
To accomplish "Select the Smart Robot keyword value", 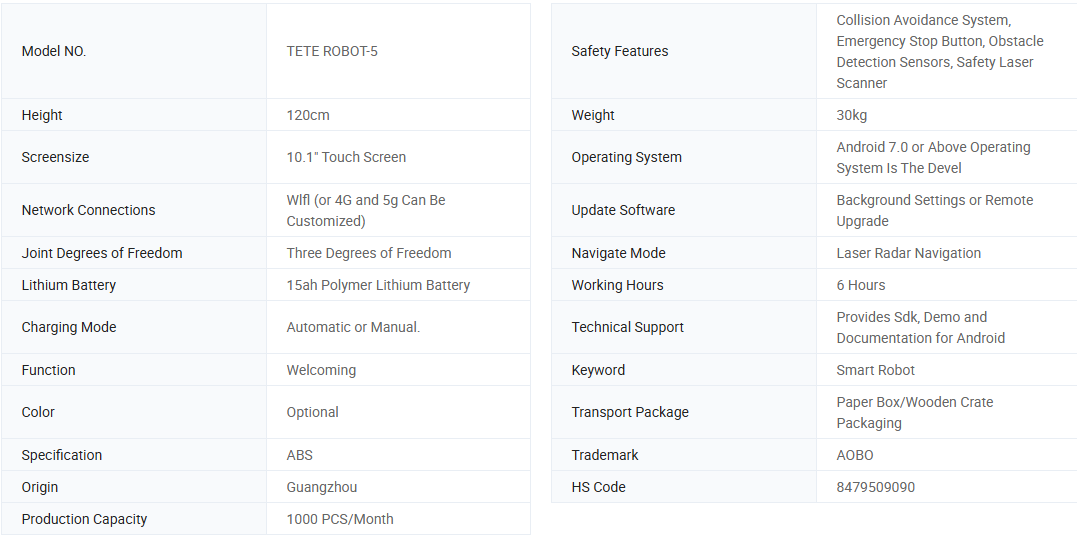I will pyautogui.click(x=876, y=370).
